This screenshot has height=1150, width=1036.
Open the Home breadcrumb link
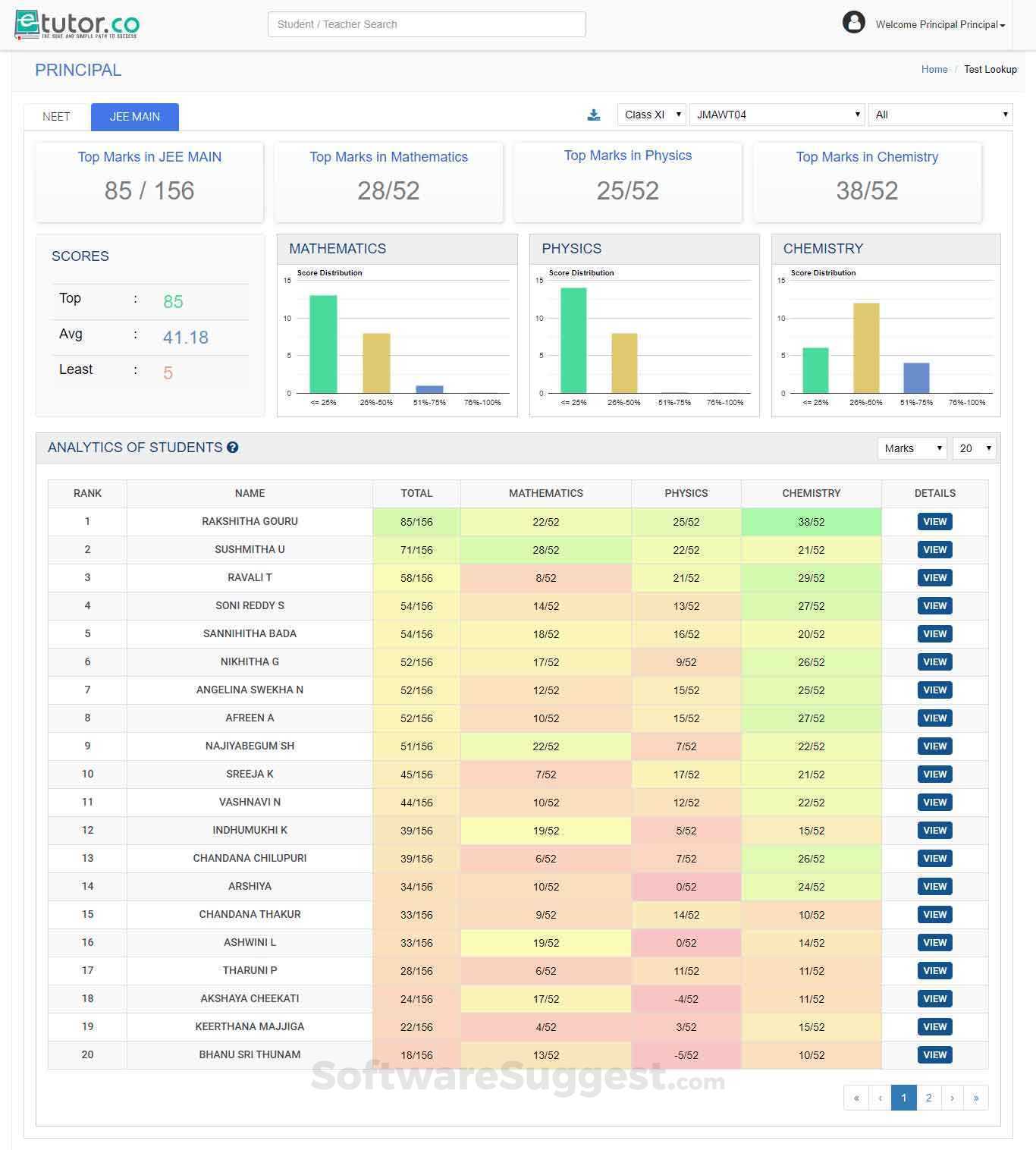click(x=934, y=69)
